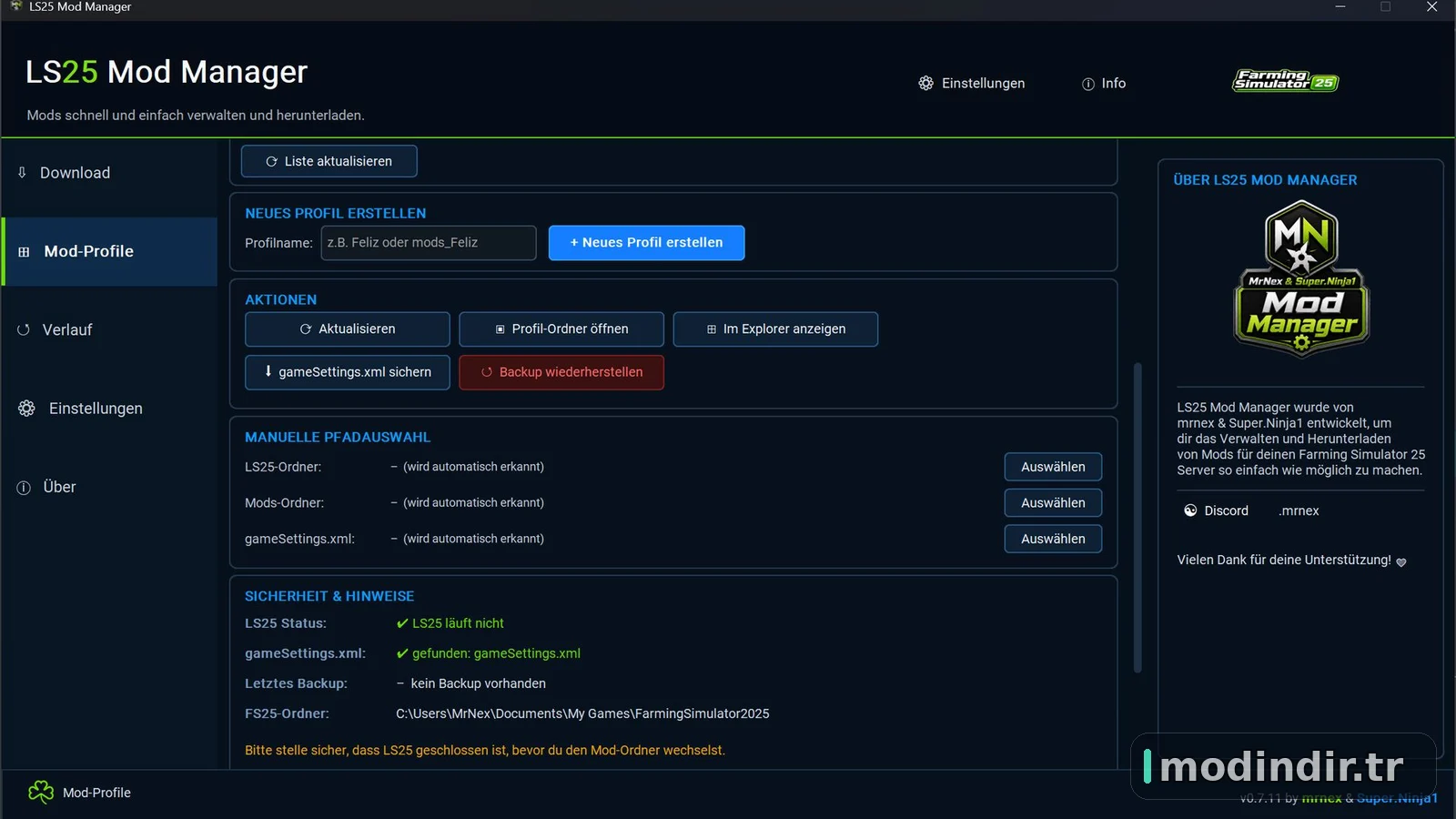Click the clover icon in status bar
Viewport: 1456px width, 819px height.
click(41, 793)
